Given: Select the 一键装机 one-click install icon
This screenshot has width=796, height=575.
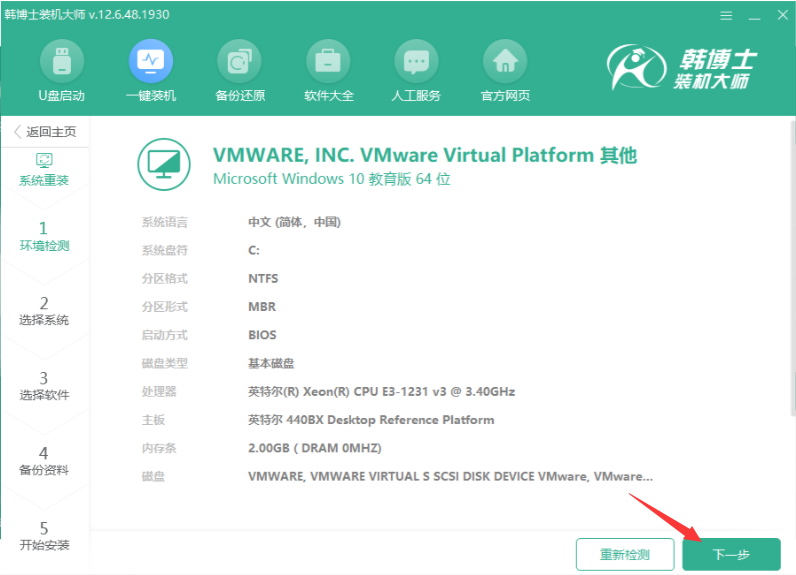Looking at the screenshot, I should tap(150, 63).
